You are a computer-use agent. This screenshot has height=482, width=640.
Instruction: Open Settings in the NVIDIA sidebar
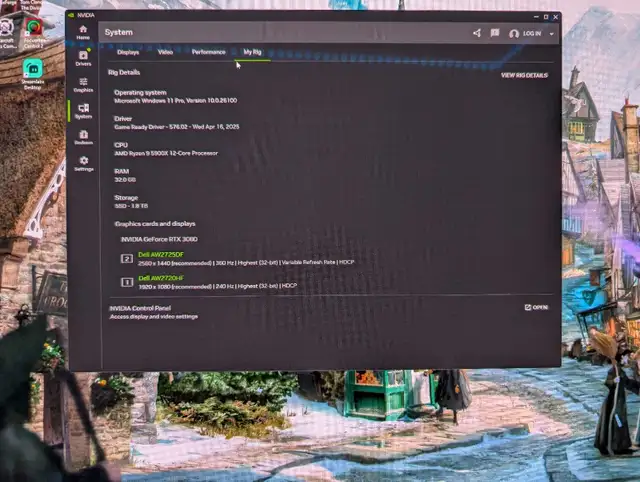pos(84,164)
